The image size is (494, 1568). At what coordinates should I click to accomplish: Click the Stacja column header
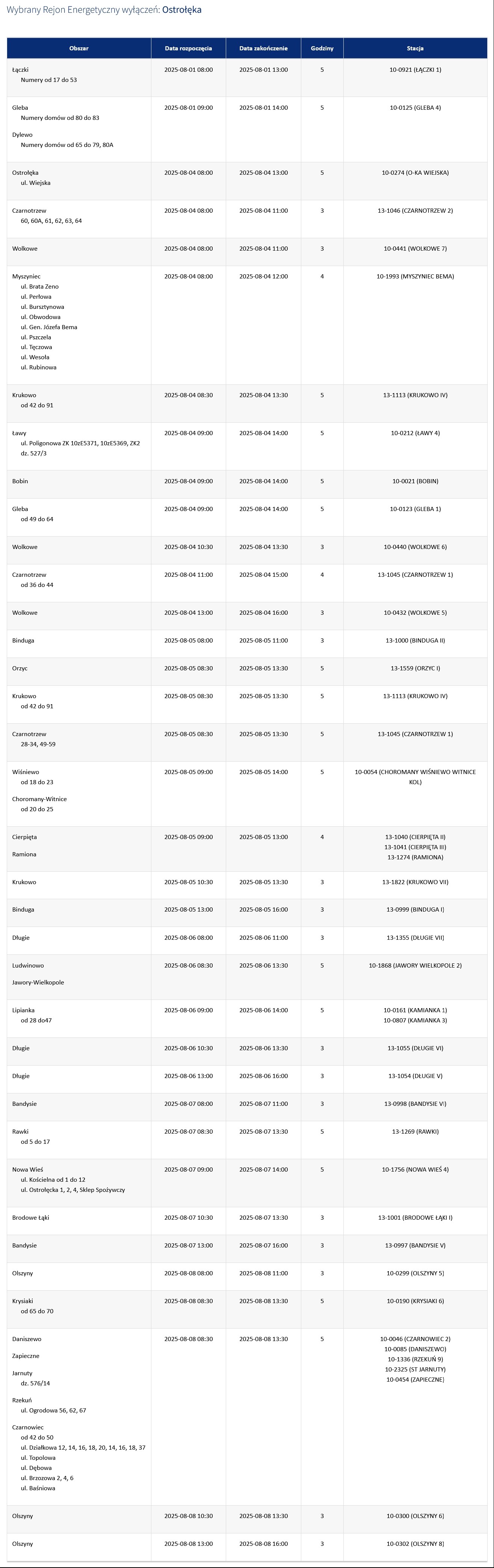415,48
